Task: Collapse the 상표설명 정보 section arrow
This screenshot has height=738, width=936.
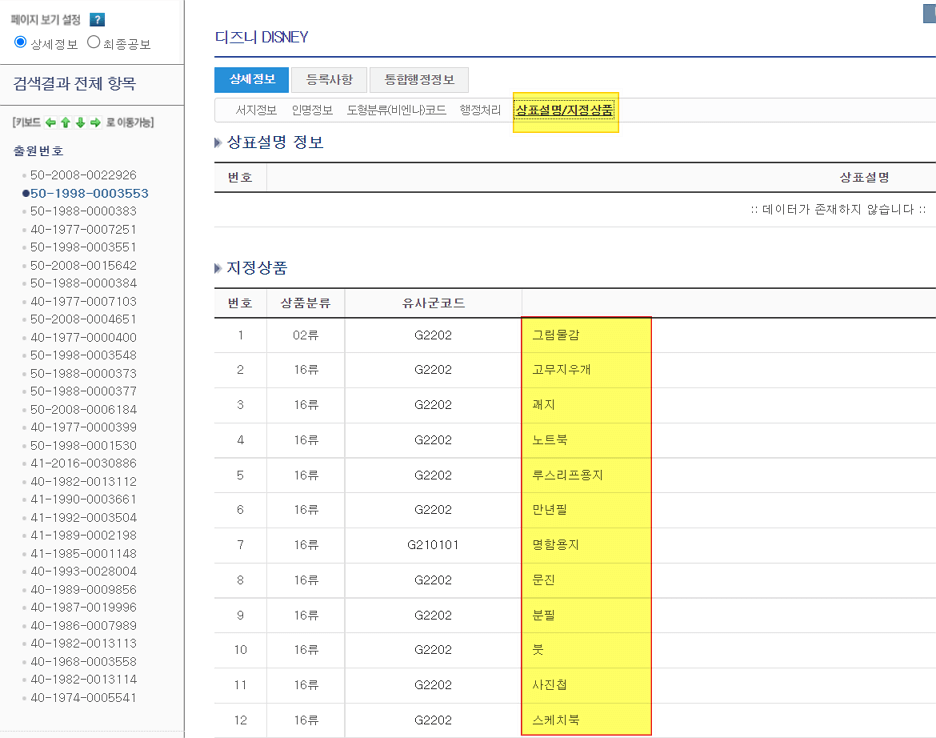Action: click(x=218, y=143)
